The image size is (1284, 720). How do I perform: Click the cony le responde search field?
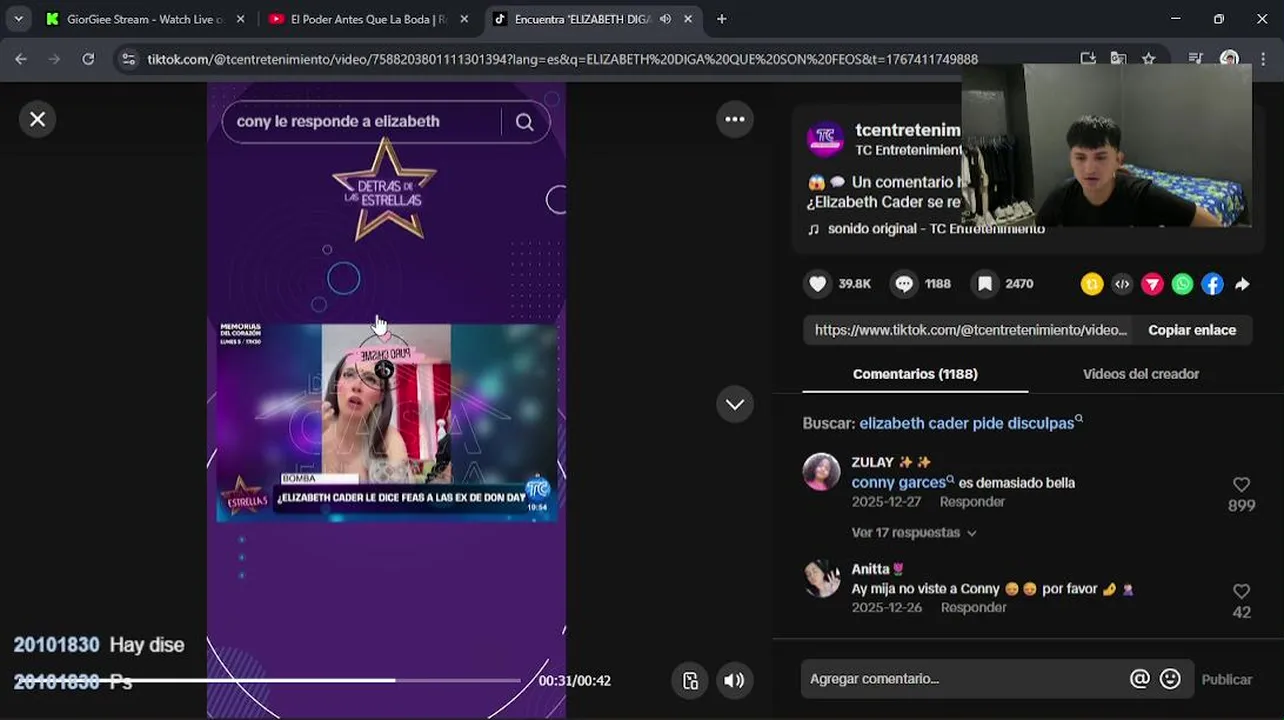point(362,121)
